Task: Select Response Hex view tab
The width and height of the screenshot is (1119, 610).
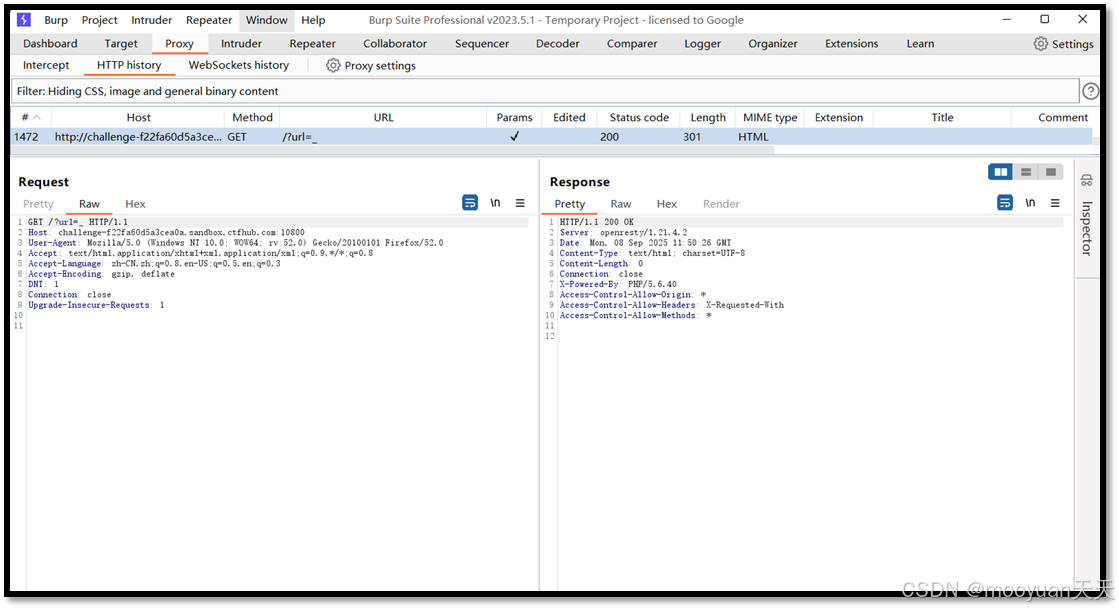Action: point(667,203)
